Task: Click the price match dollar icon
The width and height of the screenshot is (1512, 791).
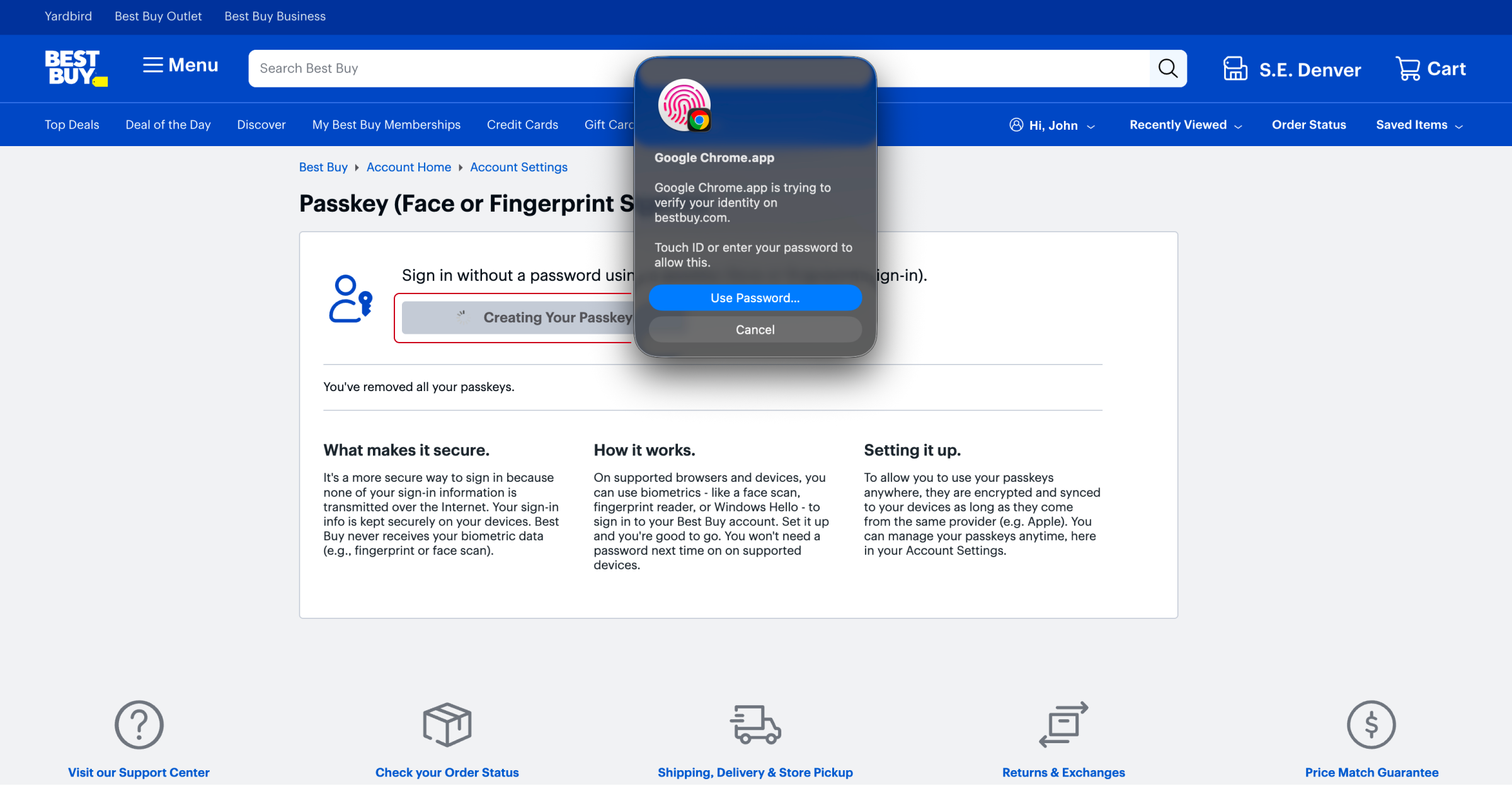Action: pos(1371,724)
